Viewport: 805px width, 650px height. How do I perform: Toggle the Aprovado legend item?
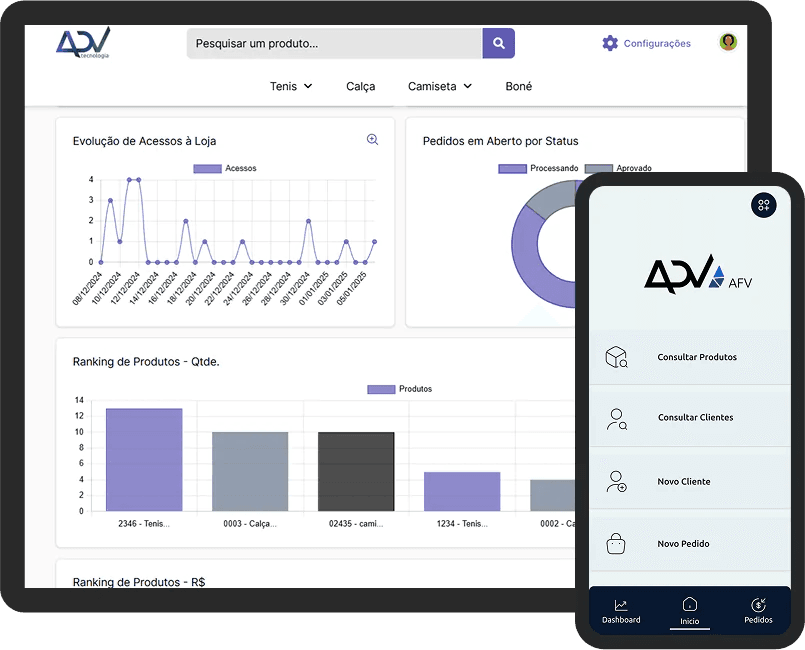618,169
